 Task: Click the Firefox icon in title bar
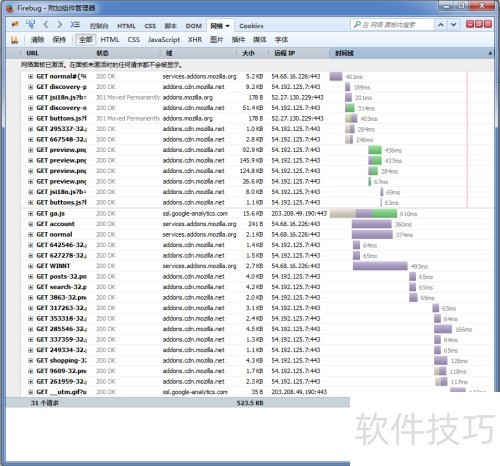[x=10, y=8]
